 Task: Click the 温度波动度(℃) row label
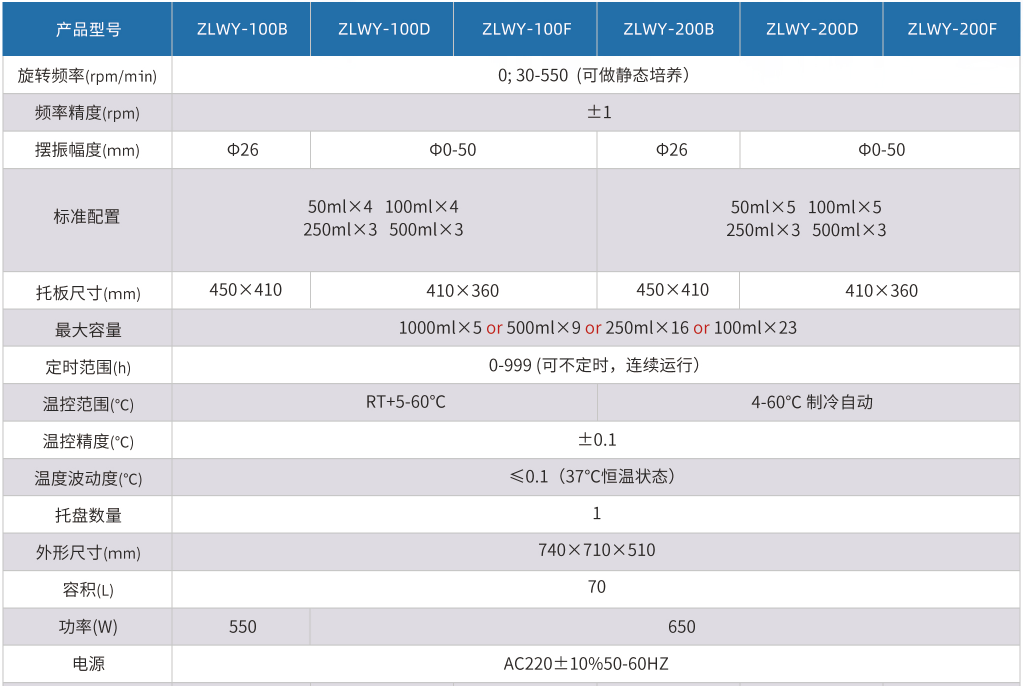point(87,478)
